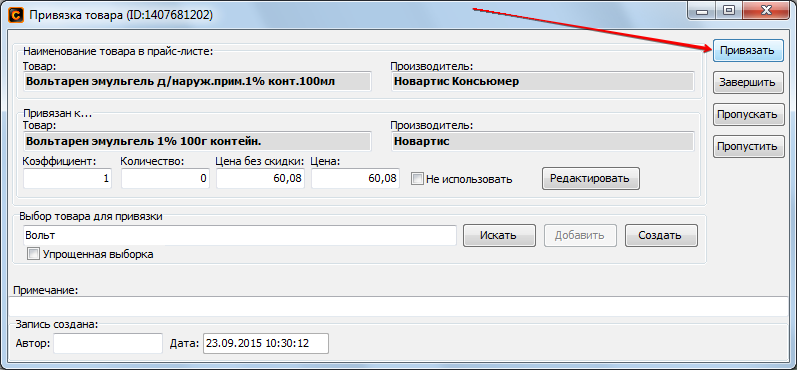Viewport: 797px width, 370px height.
Task: Click the Дата field 23.09.2015 10:30:12
Action: pyautogui.click(x=266, y=344)
